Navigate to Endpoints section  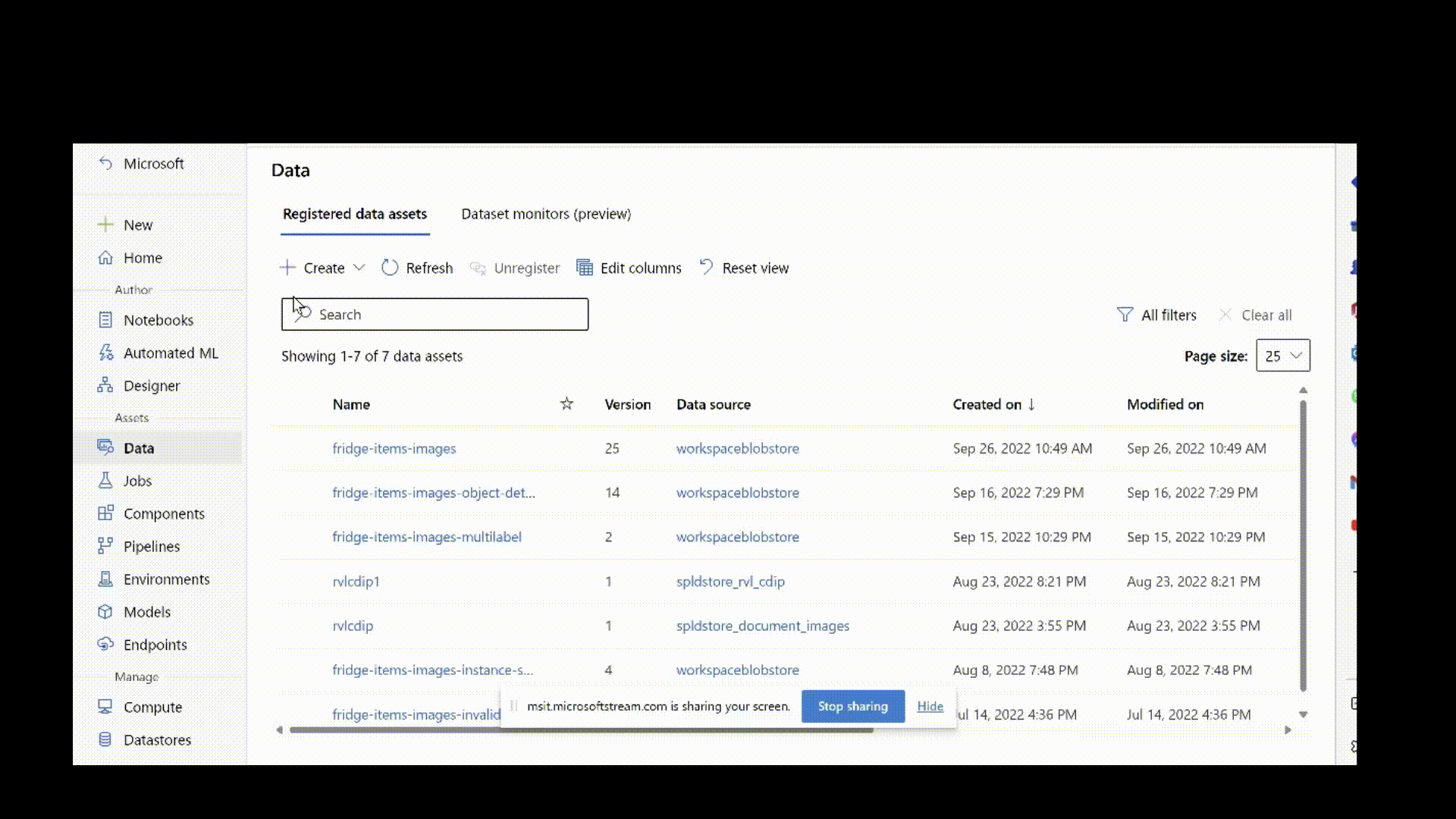(x=155, y=644)
